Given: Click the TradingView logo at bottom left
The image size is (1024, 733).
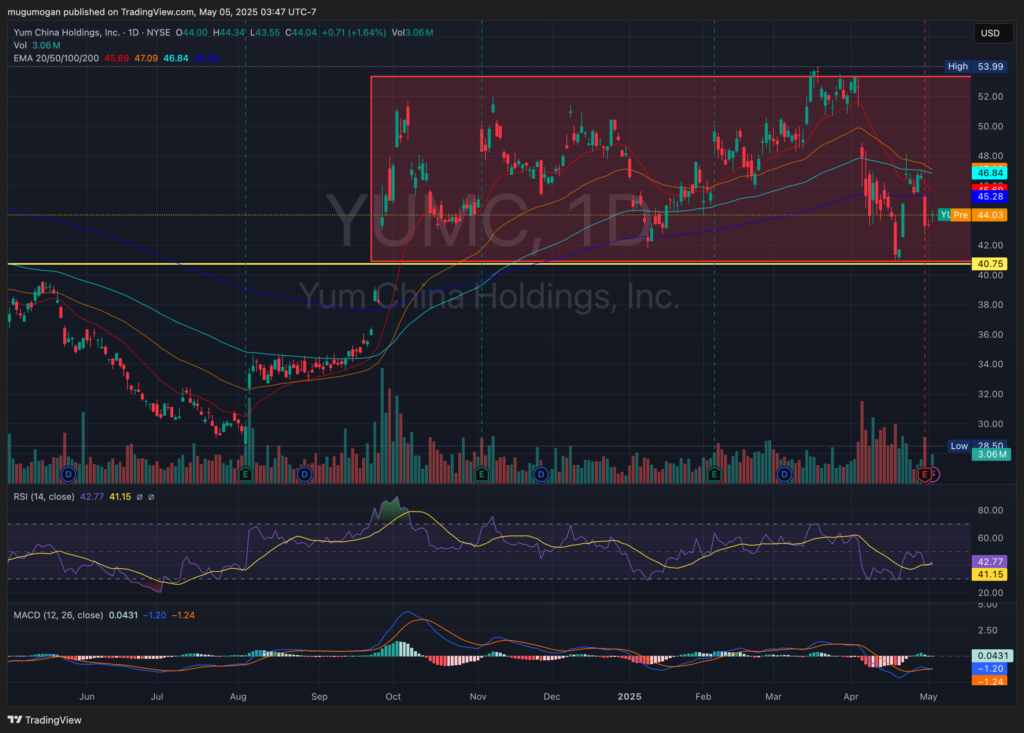Looking at the screenshot, I should [14, 719].
